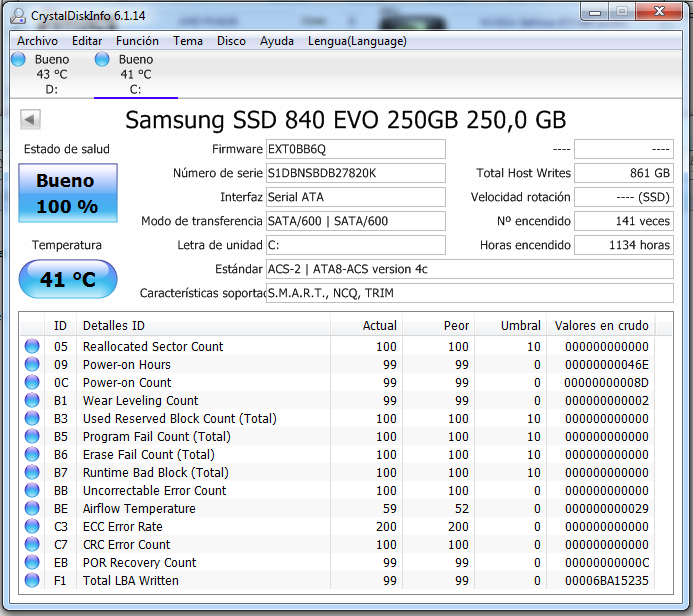Open the Archivo menu
Viewport: 693px width, 616px height.
(x=38, y=41)
